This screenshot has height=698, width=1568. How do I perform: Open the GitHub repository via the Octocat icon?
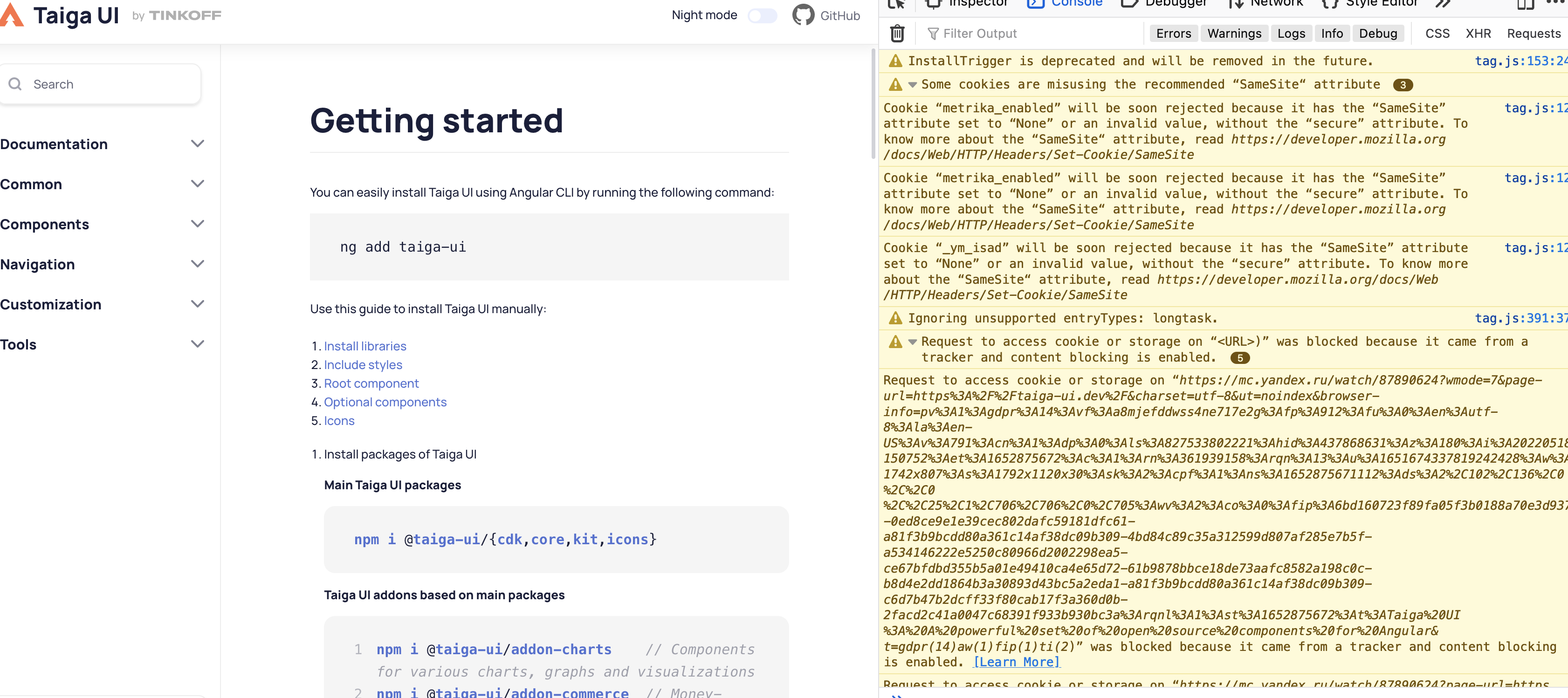coord(803,15)
